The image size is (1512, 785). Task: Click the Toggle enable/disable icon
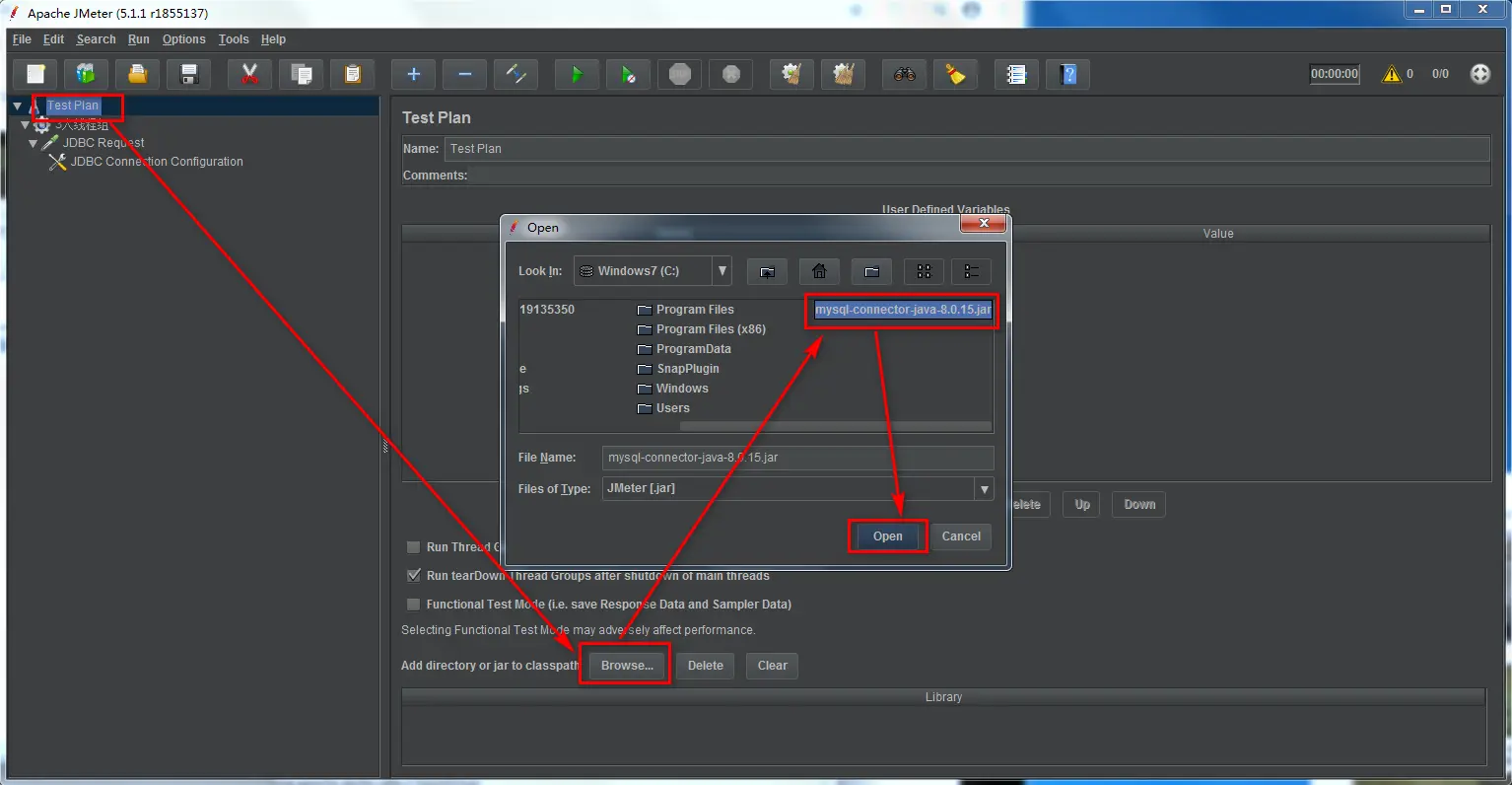(516, 74)
